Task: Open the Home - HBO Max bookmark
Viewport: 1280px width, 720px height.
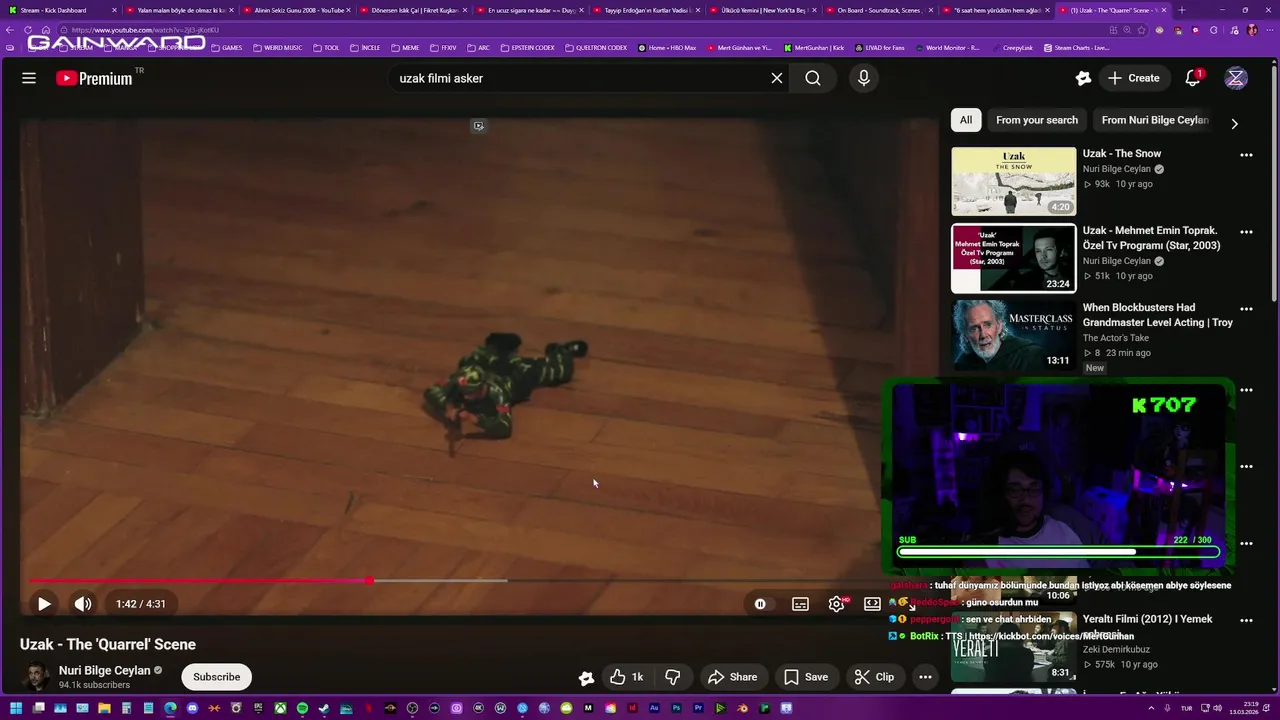Action: point(666,47)
